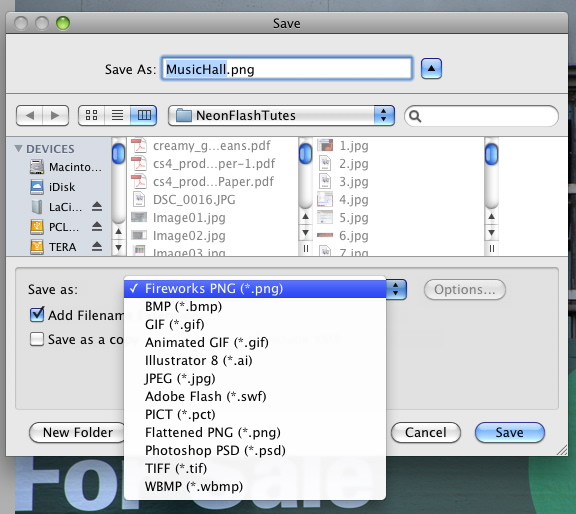
Task: Choose Flattened PNG (*.png) format
Action: point(255,432)
